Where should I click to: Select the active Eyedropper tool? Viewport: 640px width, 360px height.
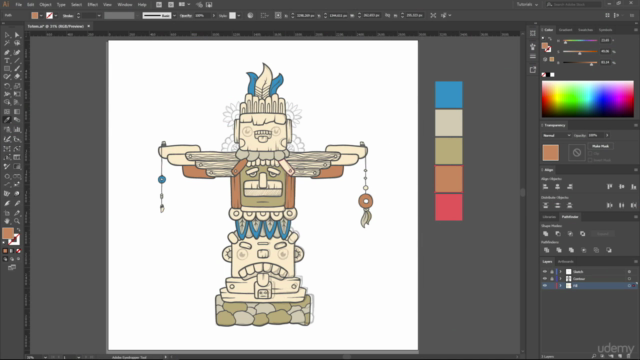coord(7,120)
